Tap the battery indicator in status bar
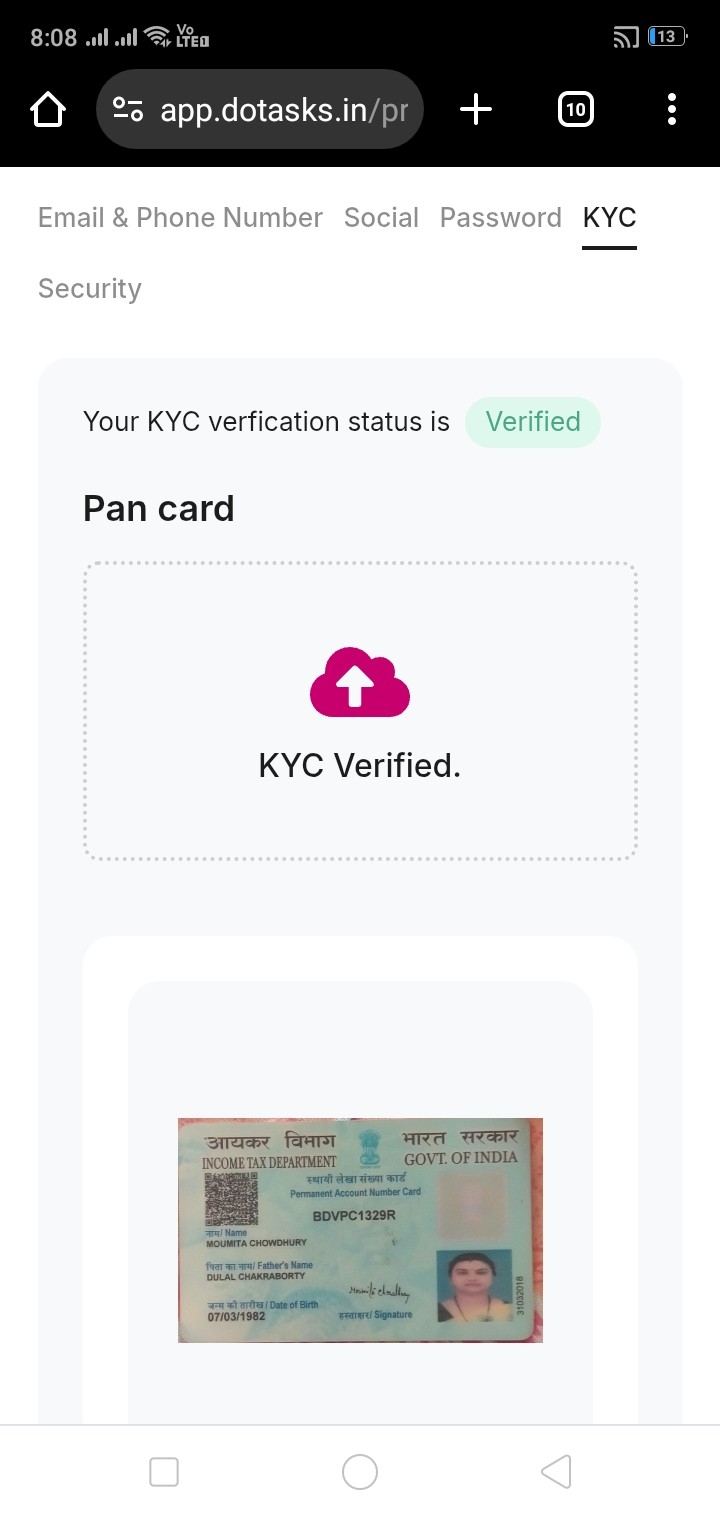The width and height of the screenshot is (720, 1520). (667, 37)
